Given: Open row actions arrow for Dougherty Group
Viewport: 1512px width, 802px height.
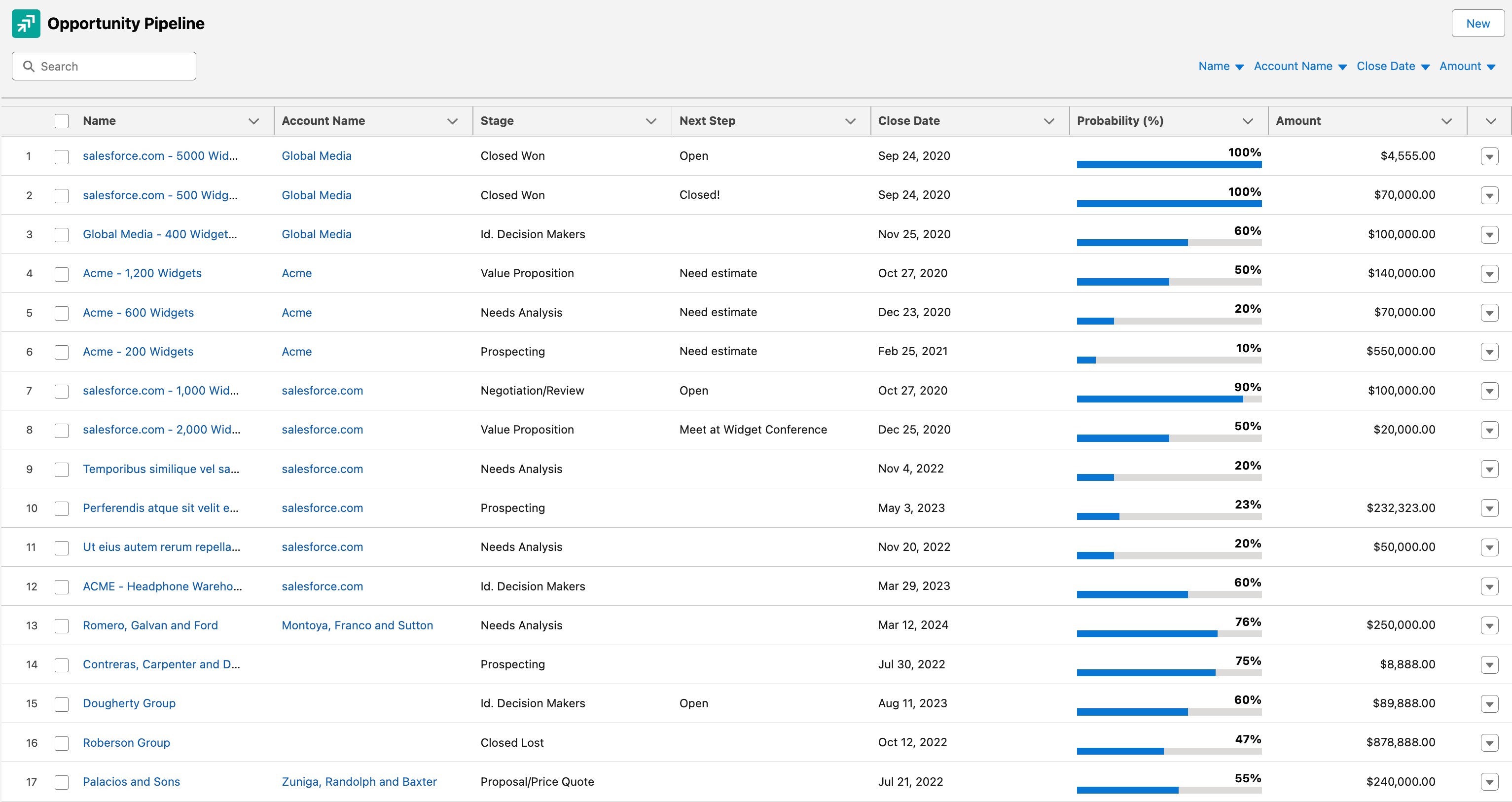Looking at the screenshot, I should pyautogui.click(x=1489, y=703).
